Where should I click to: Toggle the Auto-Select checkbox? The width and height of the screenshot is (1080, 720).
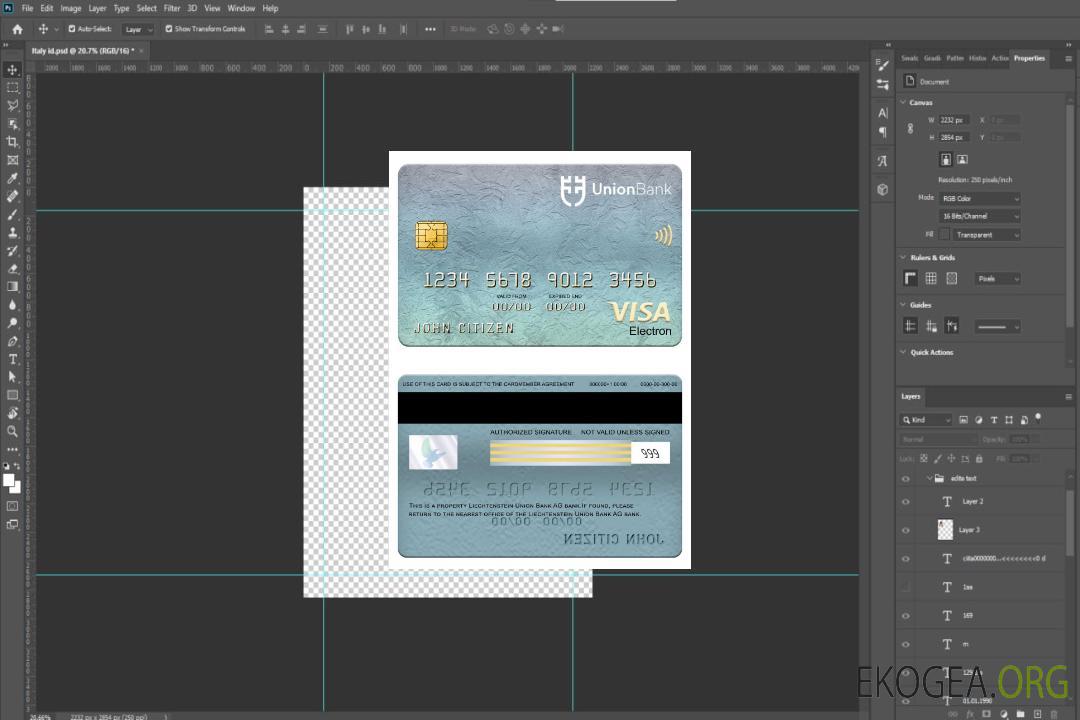[72, 29]
